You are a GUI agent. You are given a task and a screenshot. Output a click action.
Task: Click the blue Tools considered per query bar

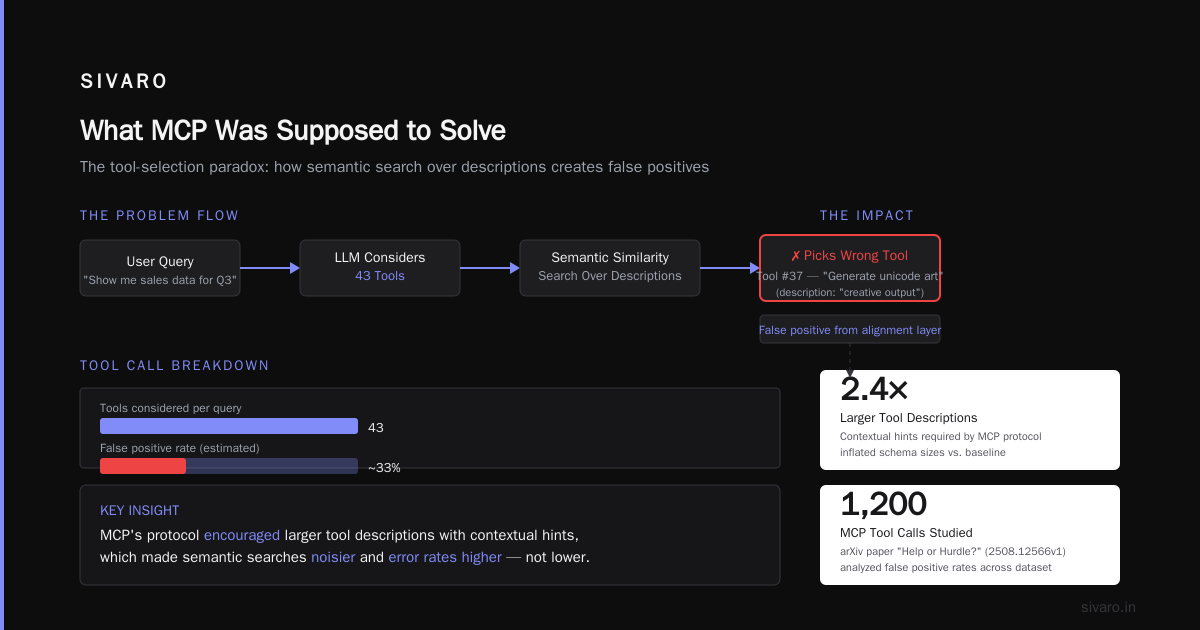click(x=229, y=426)
